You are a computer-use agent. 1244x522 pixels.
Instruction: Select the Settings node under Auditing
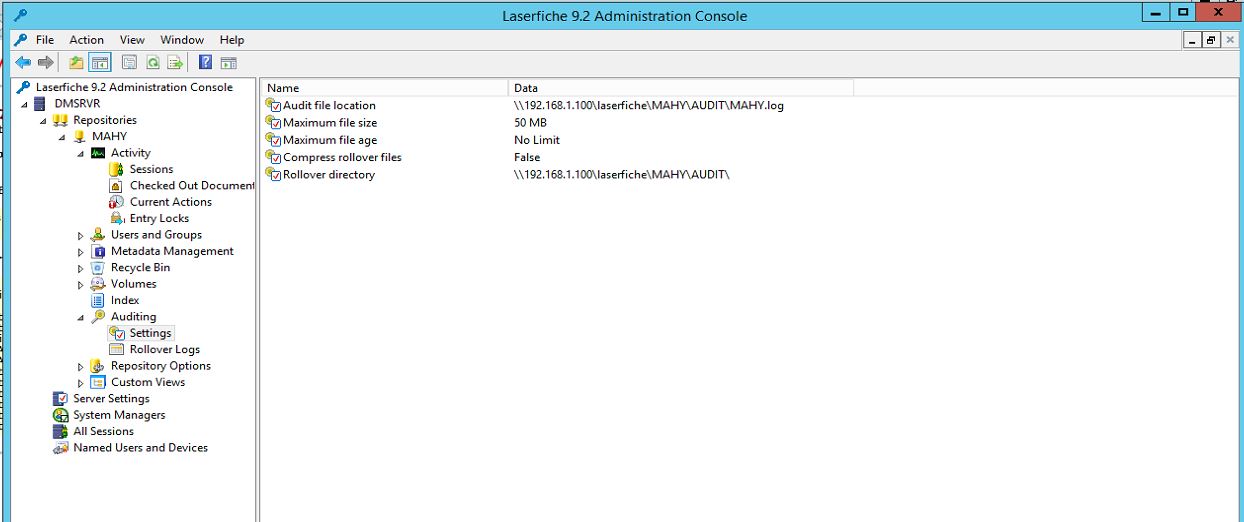(151, 333)
